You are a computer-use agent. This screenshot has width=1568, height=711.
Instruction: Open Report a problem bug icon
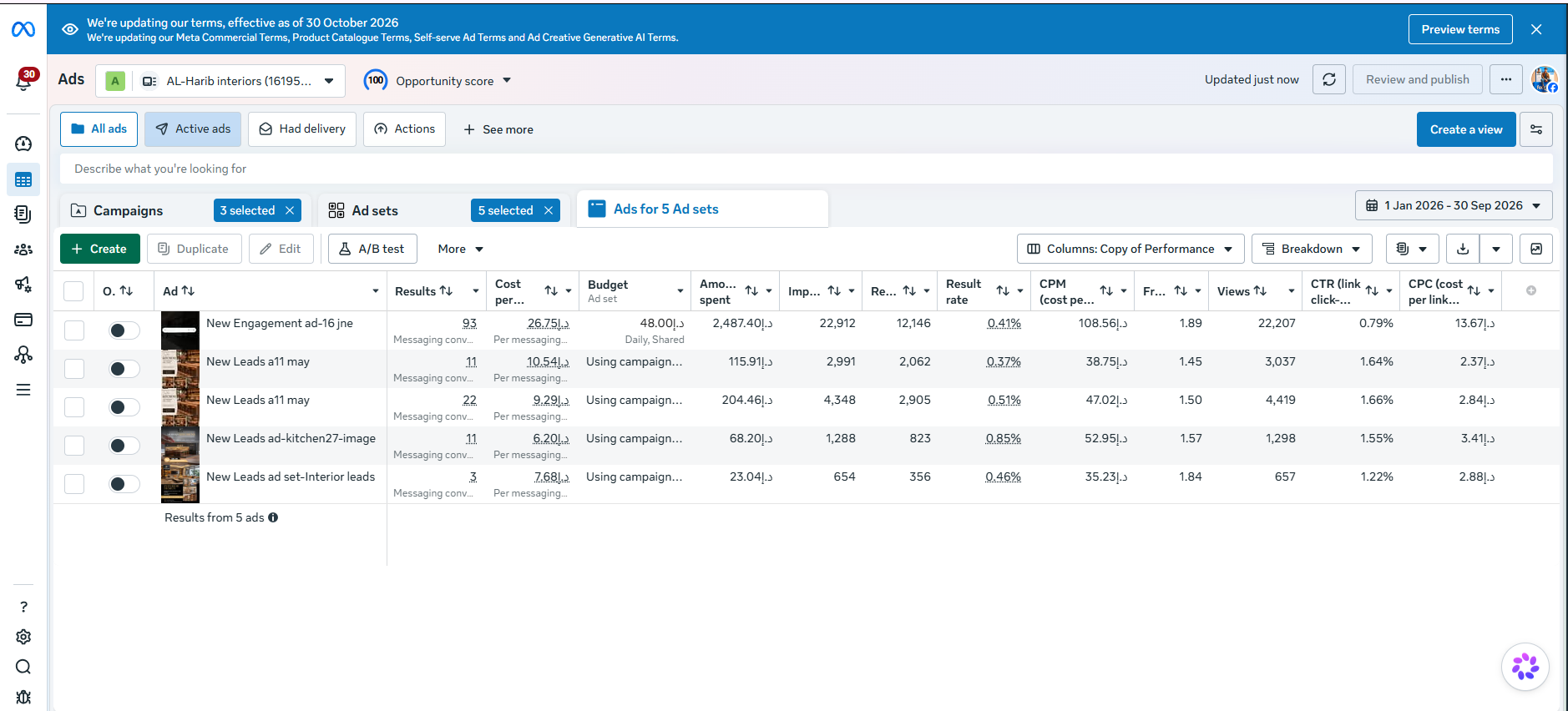23,697
